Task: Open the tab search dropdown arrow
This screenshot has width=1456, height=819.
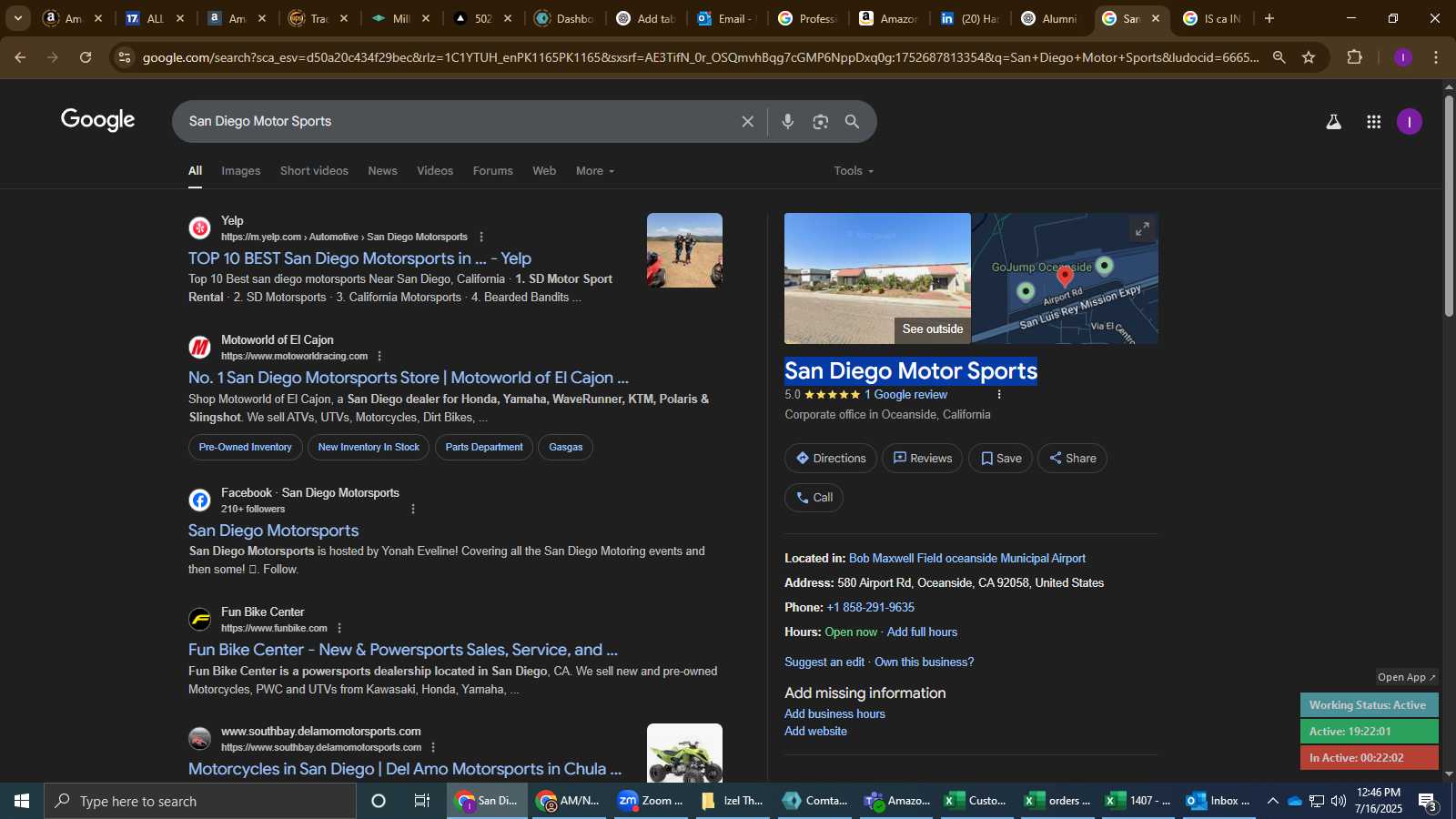Action: coord(18,18)
